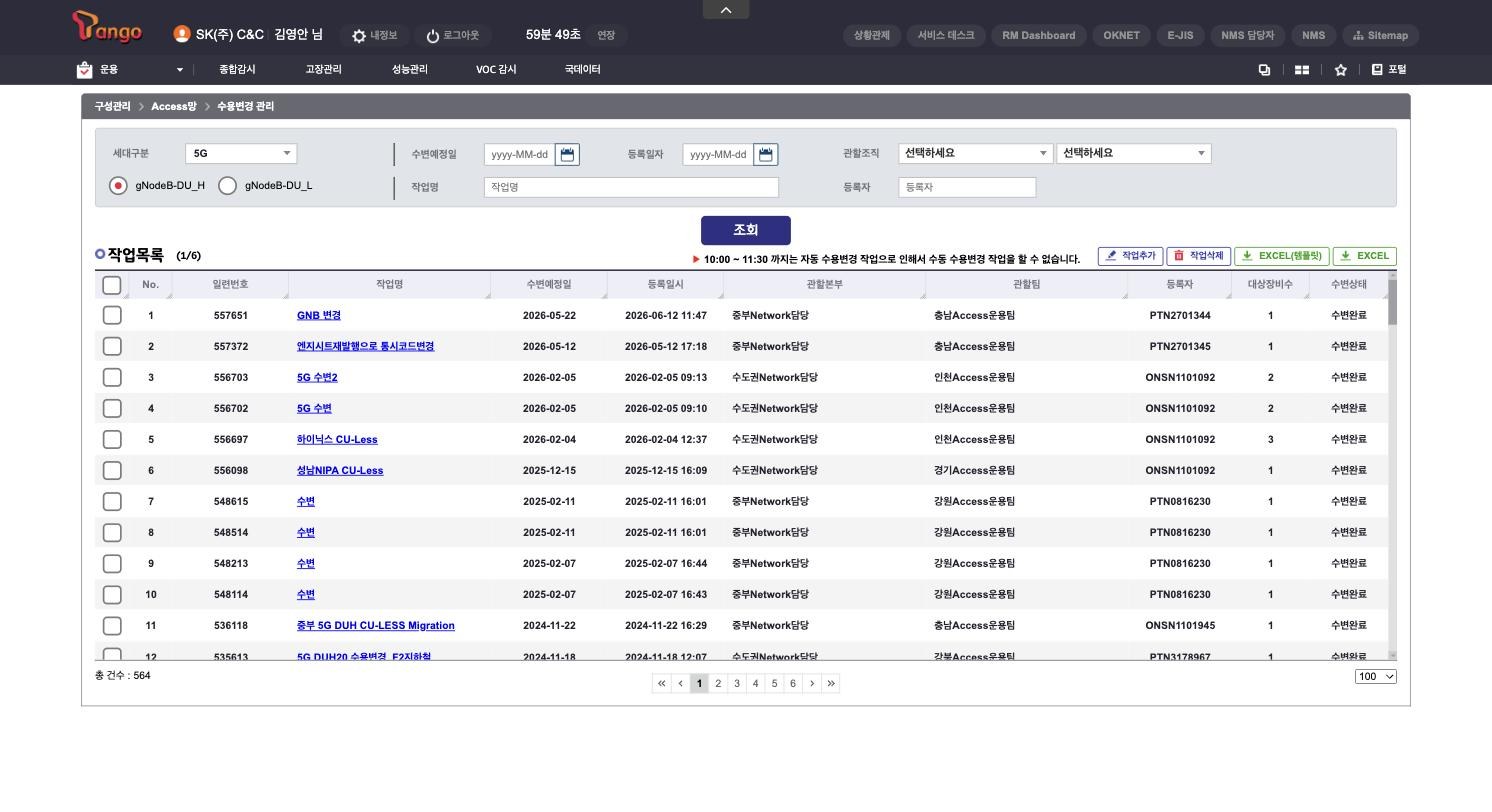
Task: Collapse top header with chevron-up
Action: pyautogui.click(x=726, y=9)
